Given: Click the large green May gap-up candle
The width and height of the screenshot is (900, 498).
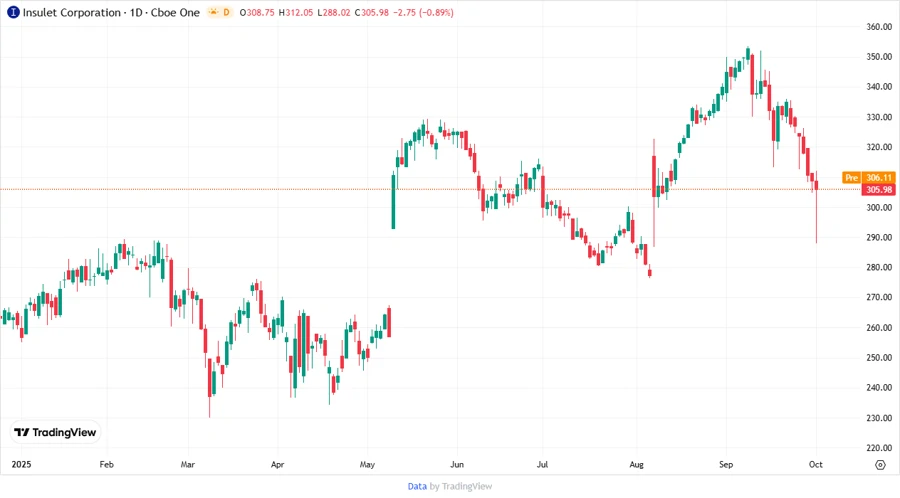Looking at the screenshot, I should click(393, 200).
